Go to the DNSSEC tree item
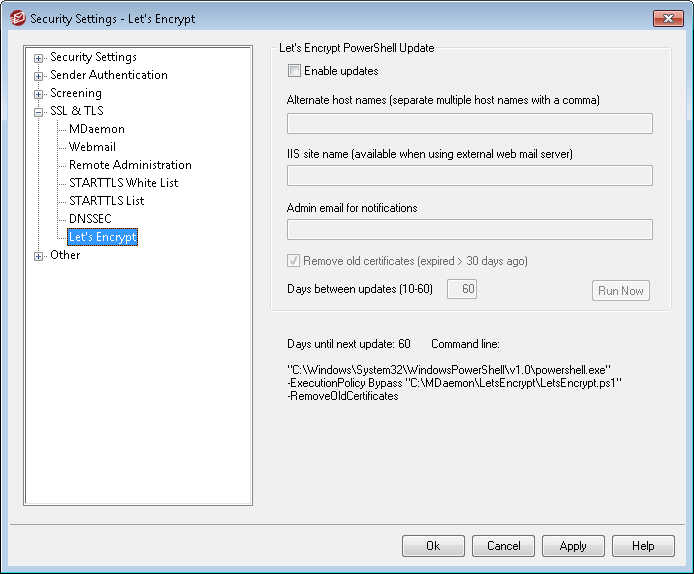The width and height of the screenshot is (694, 574). point(91,219)
